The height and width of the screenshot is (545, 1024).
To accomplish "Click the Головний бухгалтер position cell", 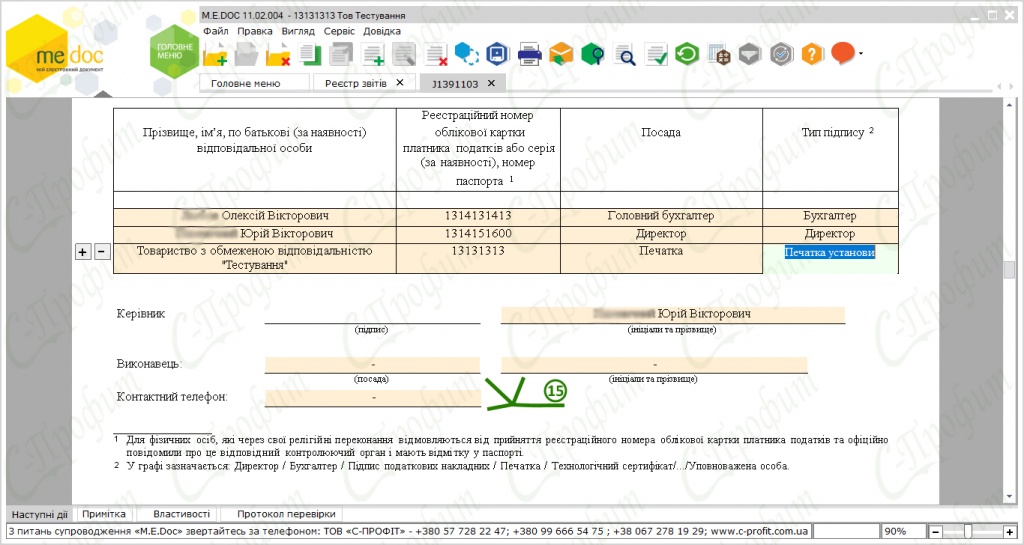I will pyautogui.click(x=661, y=216).
